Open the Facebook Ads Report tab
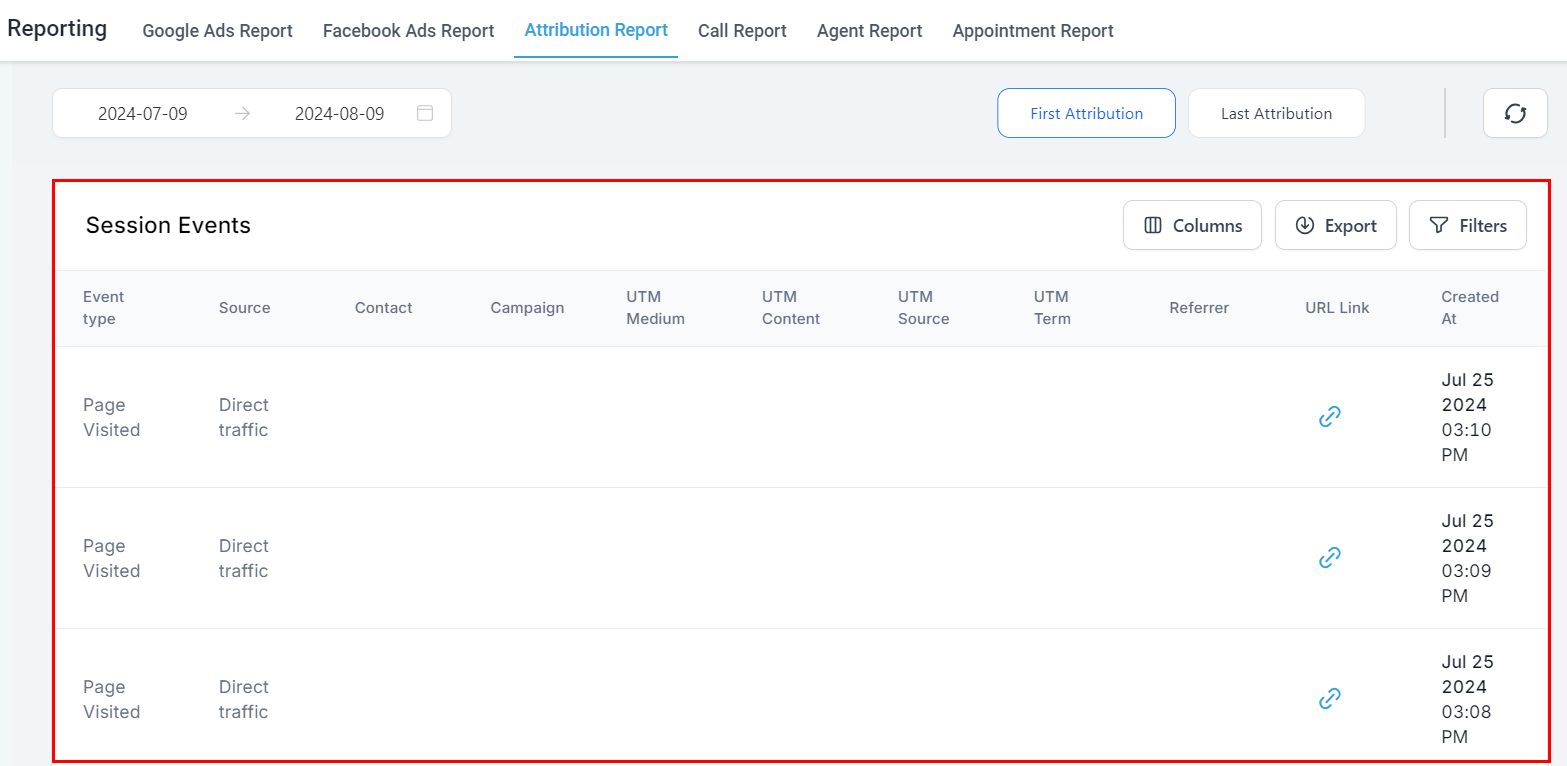Viewport: 1567px width, 766px height. tap(408, 31)
